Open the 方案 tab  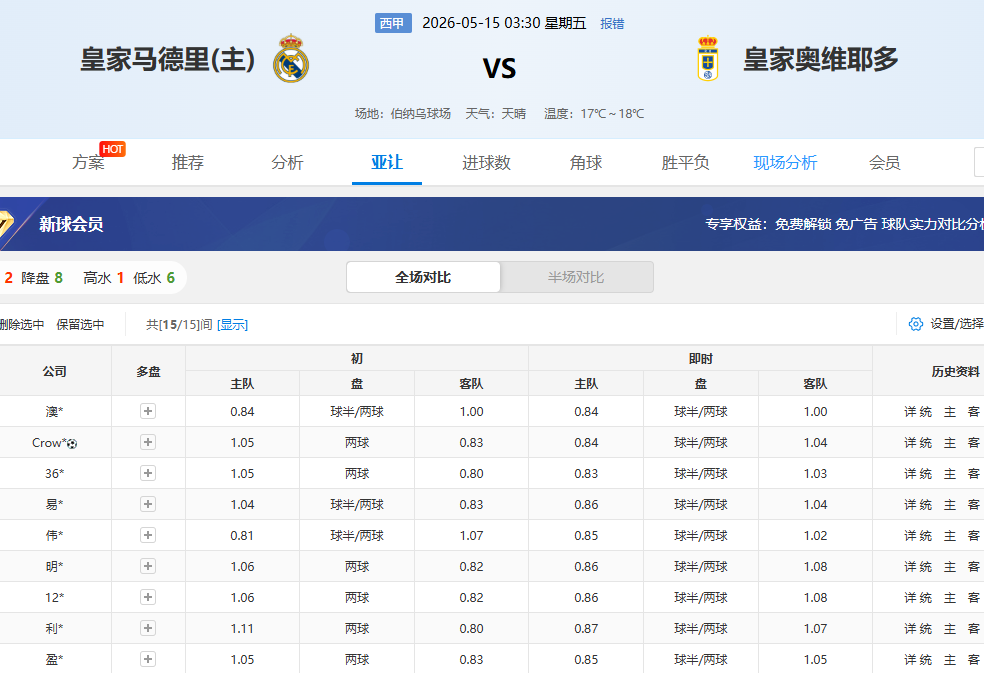pyautogui.click(x=88, y=163)
